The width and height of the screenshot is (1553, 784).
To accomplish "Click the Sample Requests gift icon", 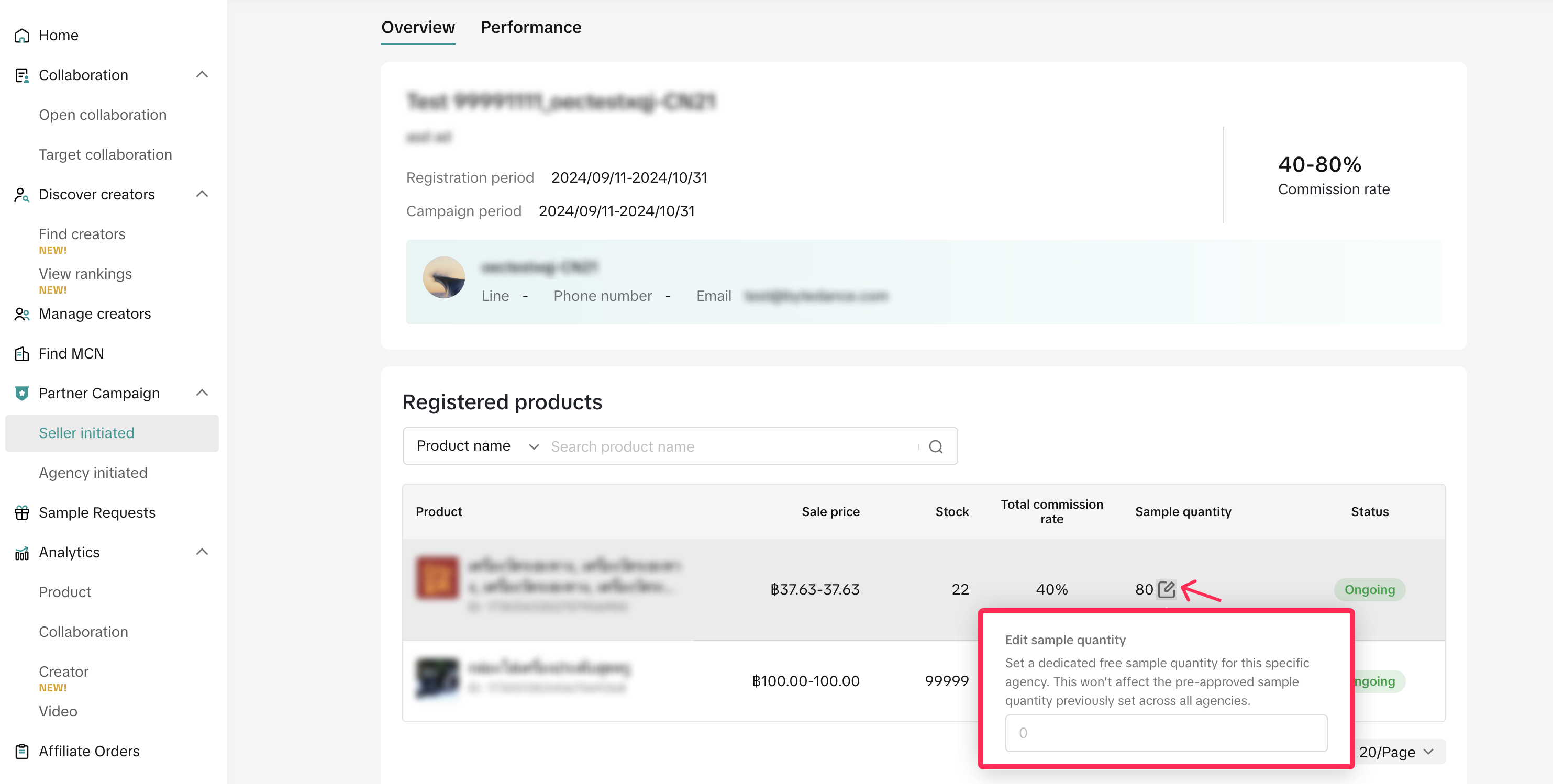I will 21,513.
